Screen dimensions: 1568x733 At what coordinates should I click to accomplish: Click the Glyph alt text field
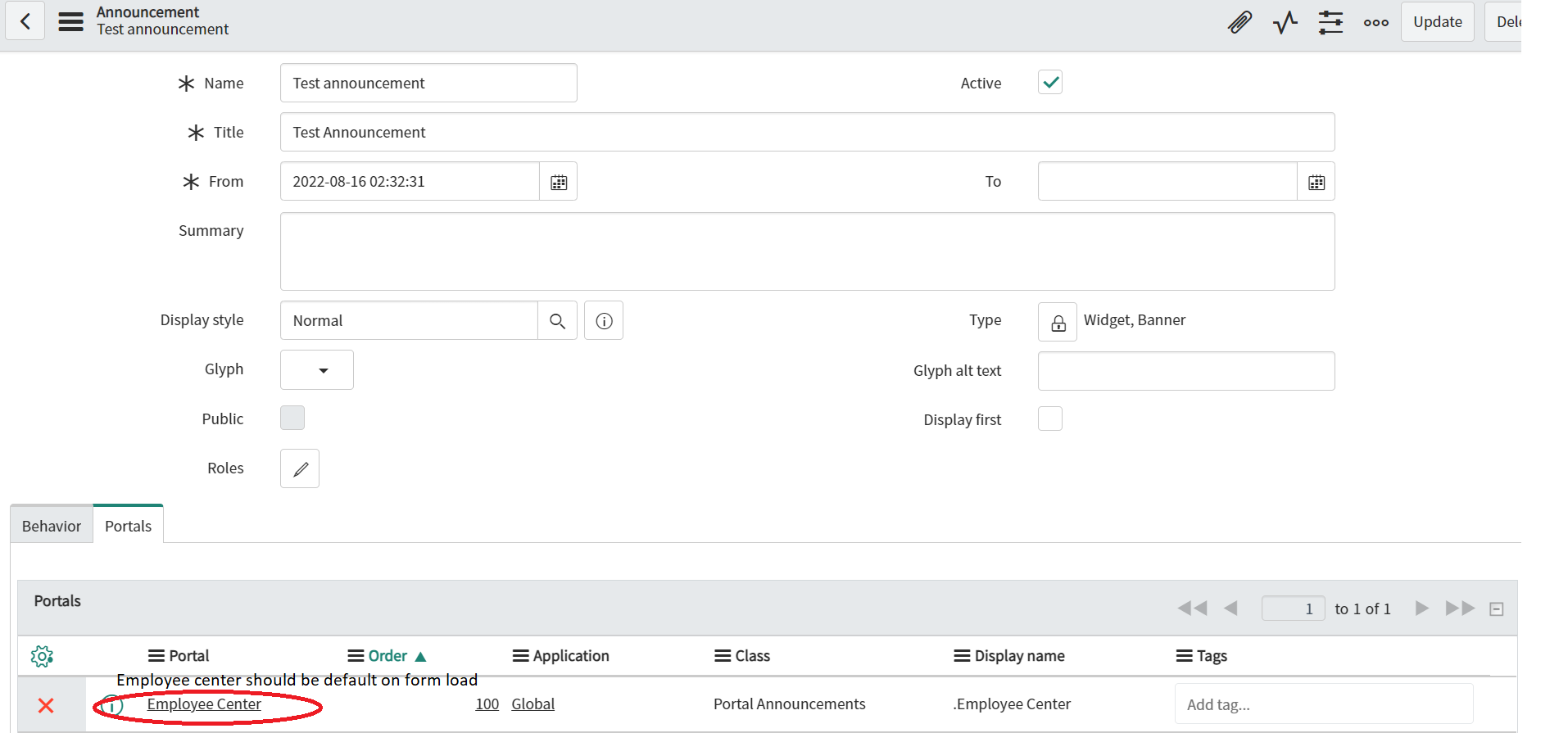[1186, 371]
